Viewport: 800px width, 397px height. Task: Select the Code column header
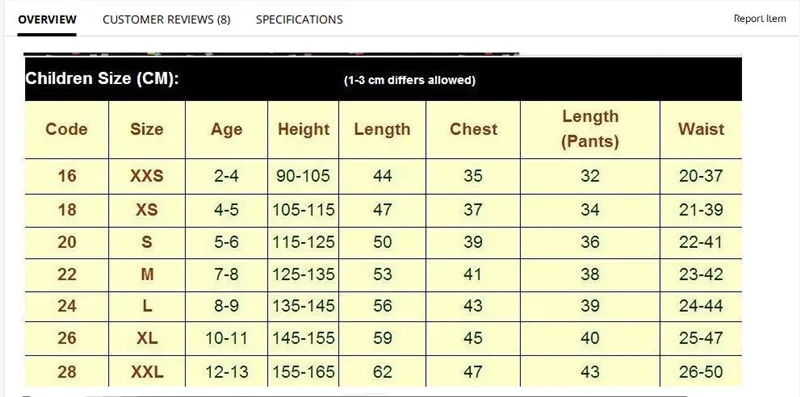point(66,129)
